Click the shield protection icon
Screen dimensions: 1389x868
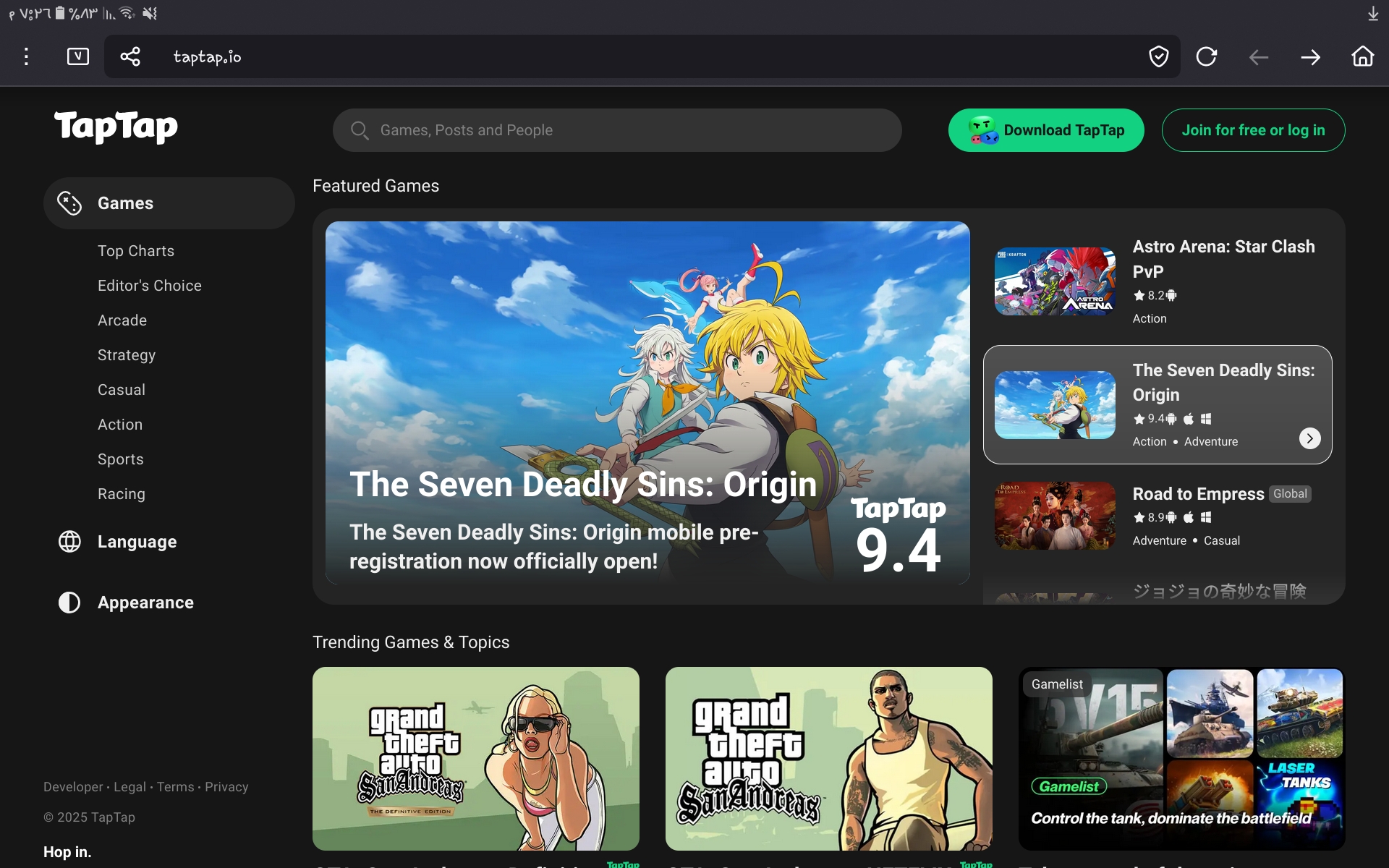(x=1159, y=56)
